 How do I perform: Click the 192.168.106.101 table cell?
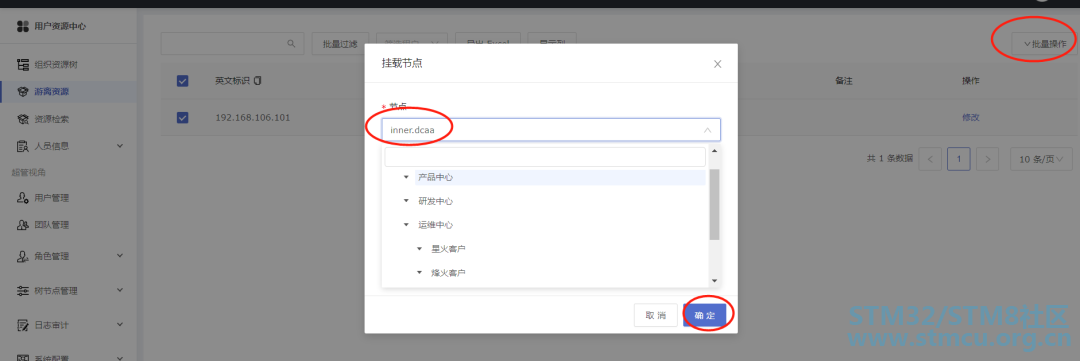click(253, 118)
